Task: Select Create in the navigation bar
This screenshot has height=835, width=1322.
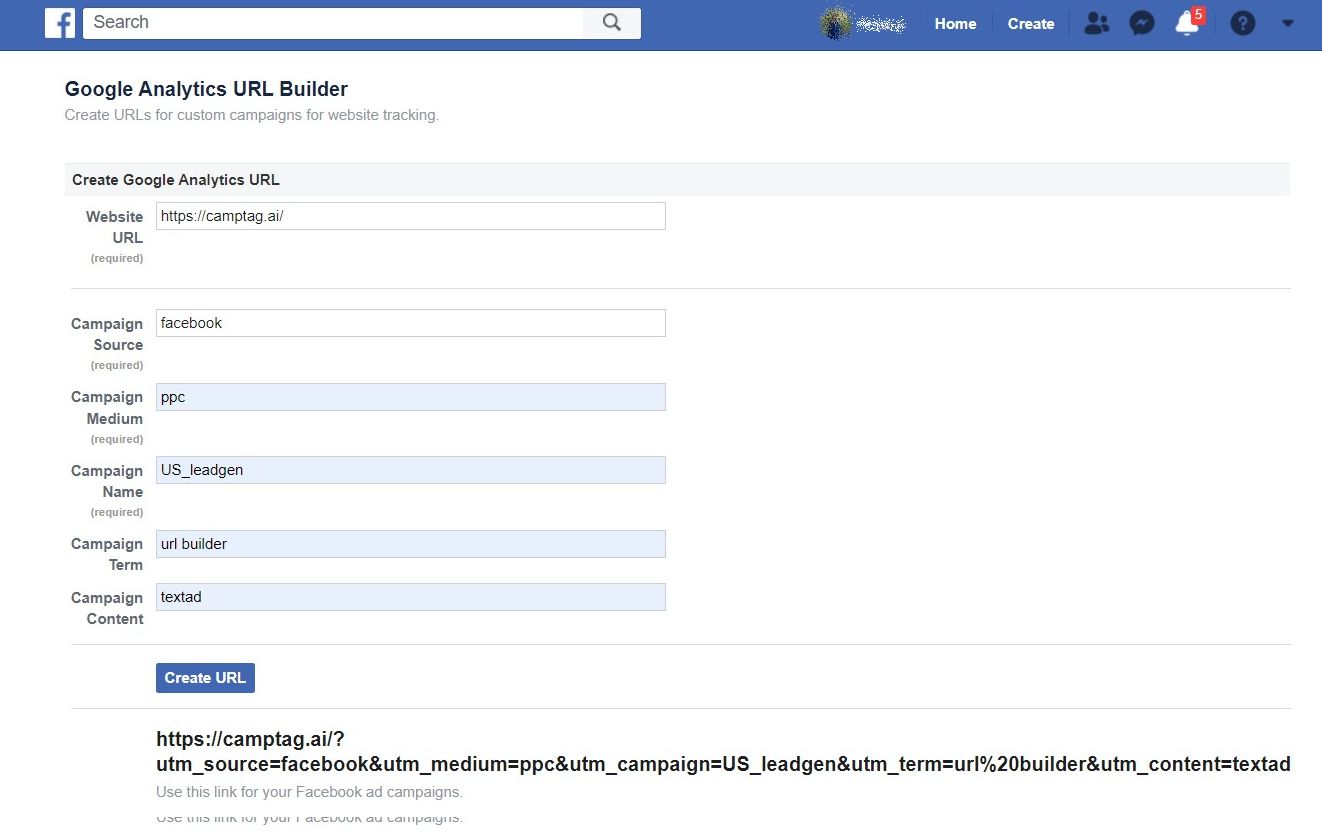Action: click(1030, 23)
